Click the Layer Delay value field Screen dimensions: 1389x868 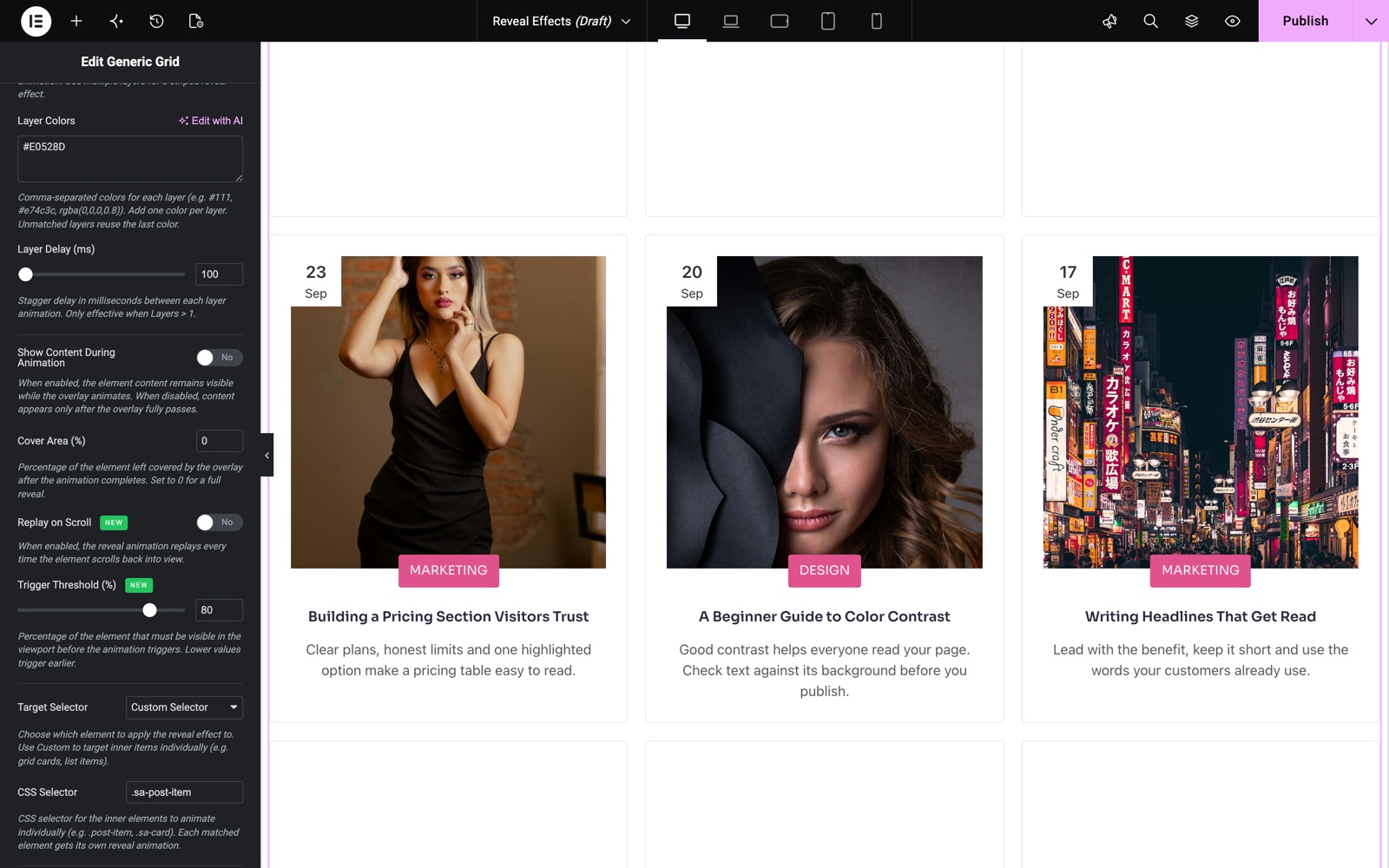coord(219,274)
